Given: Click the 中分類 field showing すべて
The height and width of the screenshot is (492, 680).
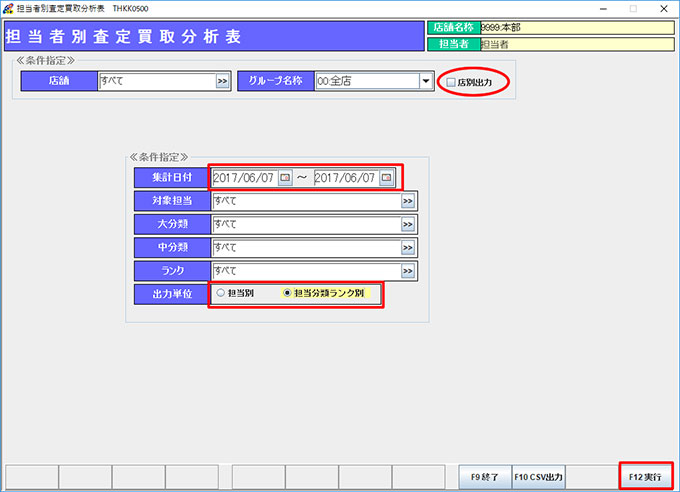Looking at the screenshot, I should pos(307,248).
